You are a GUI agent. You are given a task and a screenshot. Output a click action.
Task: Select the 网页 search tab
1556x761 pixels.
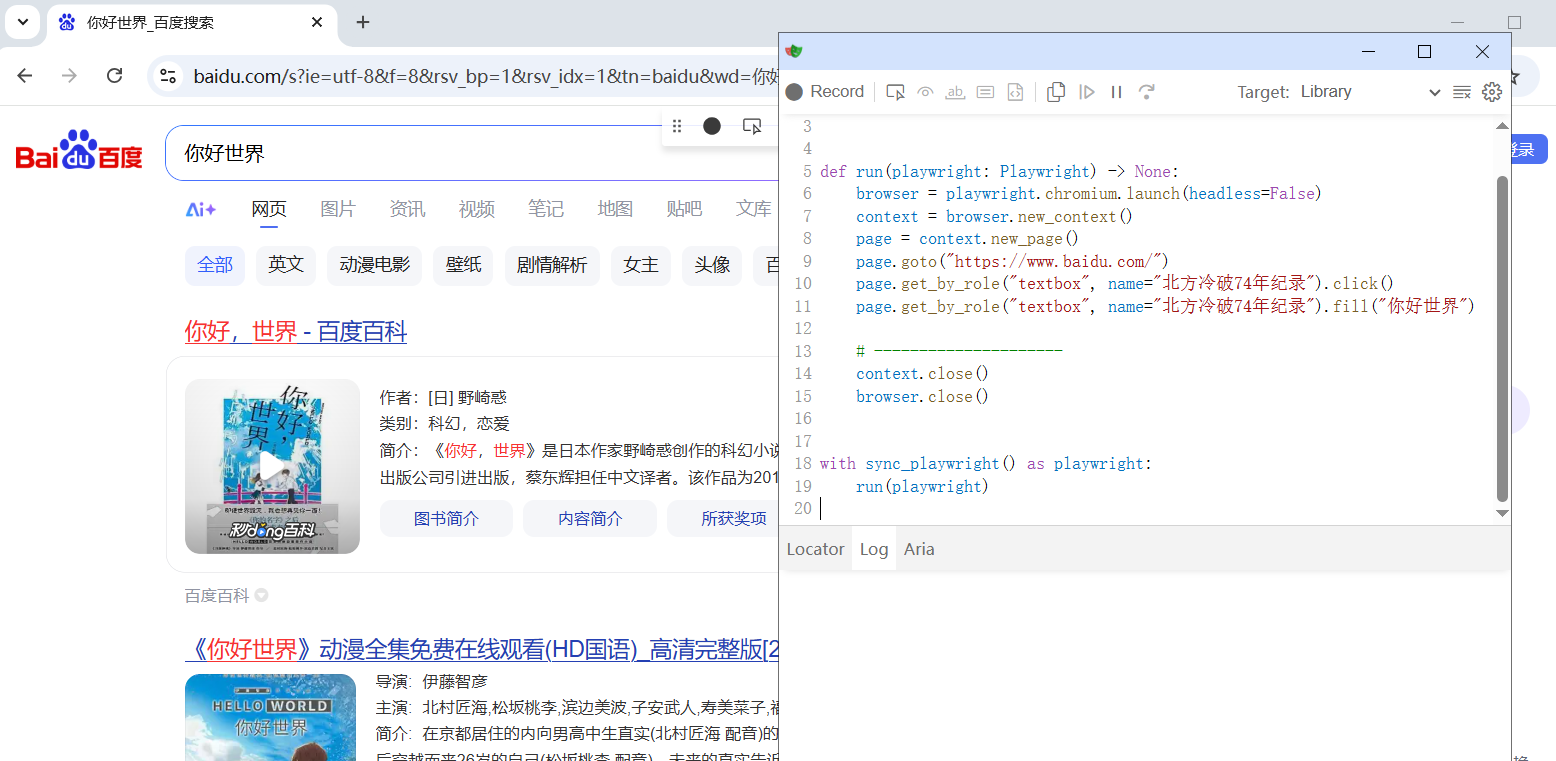coord(269,209)
